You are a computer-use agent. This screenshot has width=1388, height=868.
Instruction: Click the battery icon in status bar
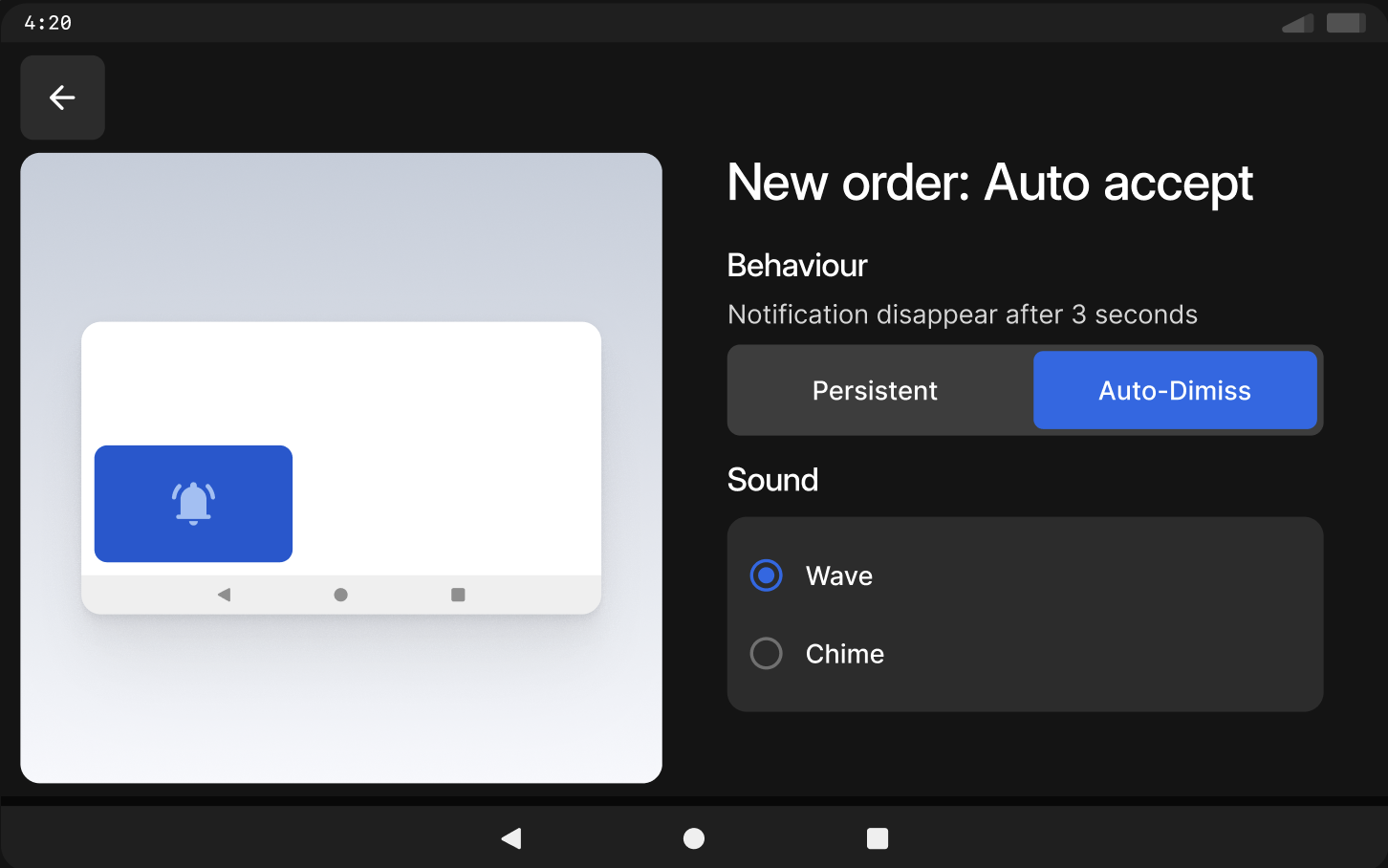point(1345,23)
